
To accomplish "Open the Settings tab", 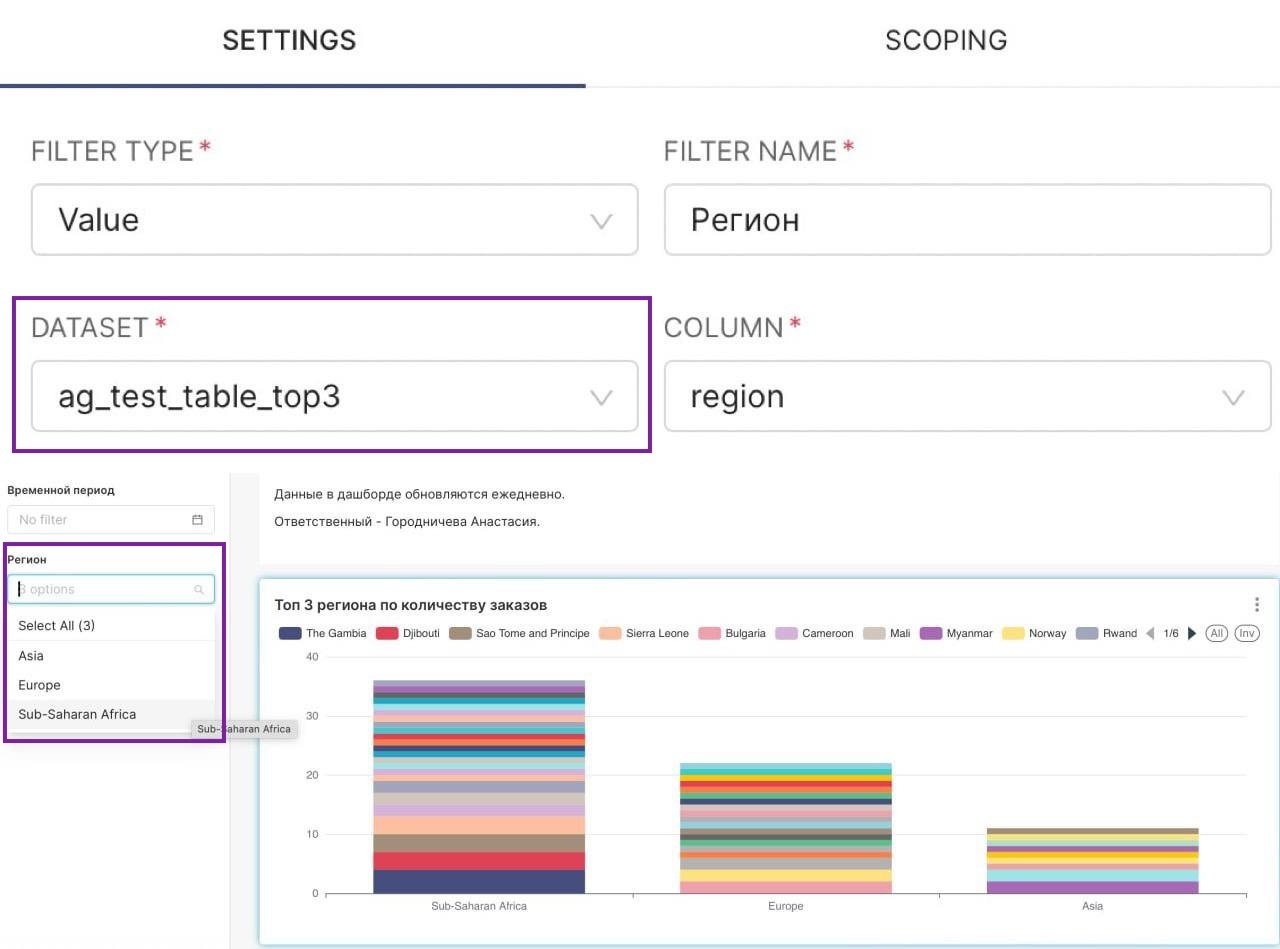I will (289, 41).
